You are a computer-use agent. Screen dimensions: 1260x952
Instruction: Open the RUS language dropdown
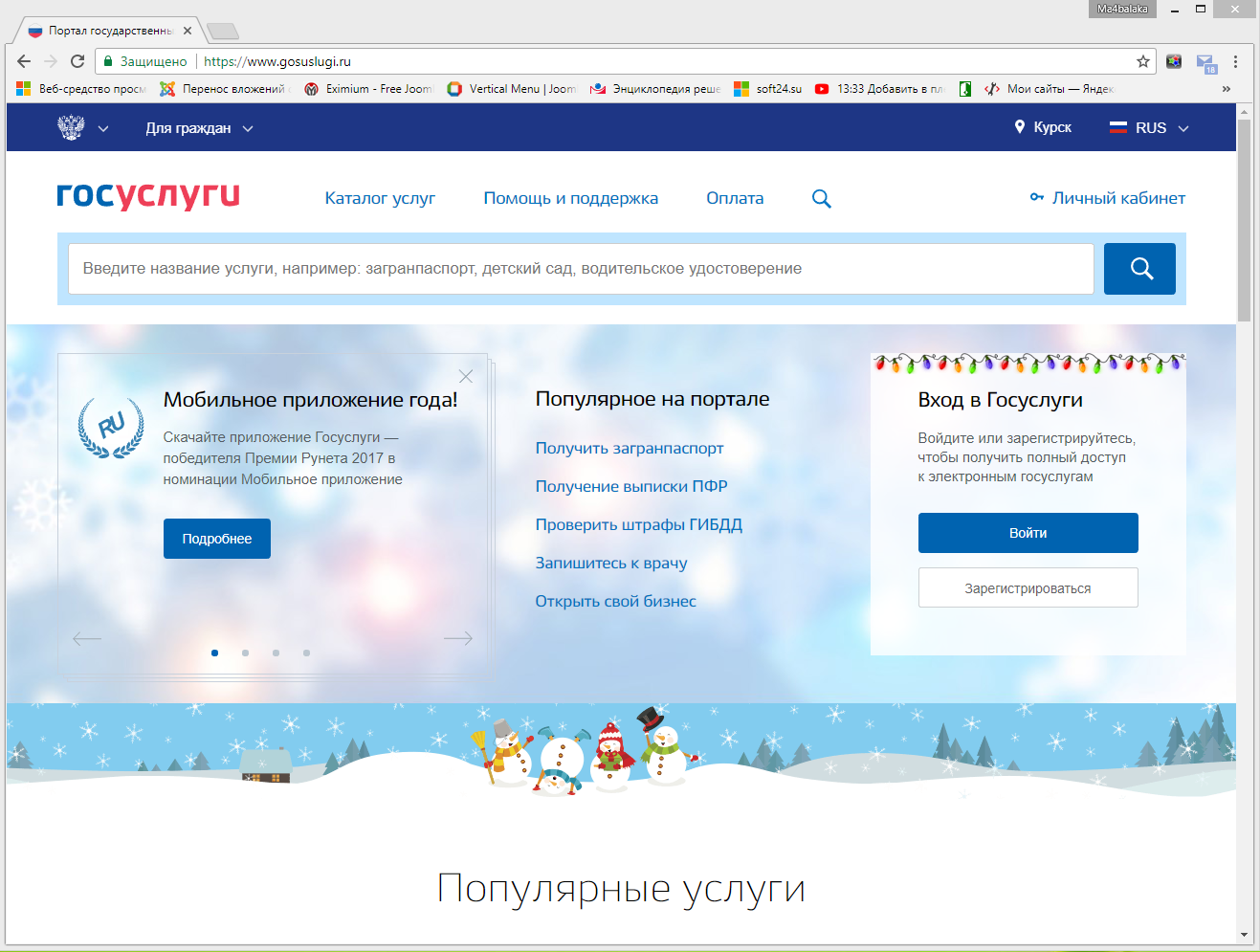[1149, 128]
